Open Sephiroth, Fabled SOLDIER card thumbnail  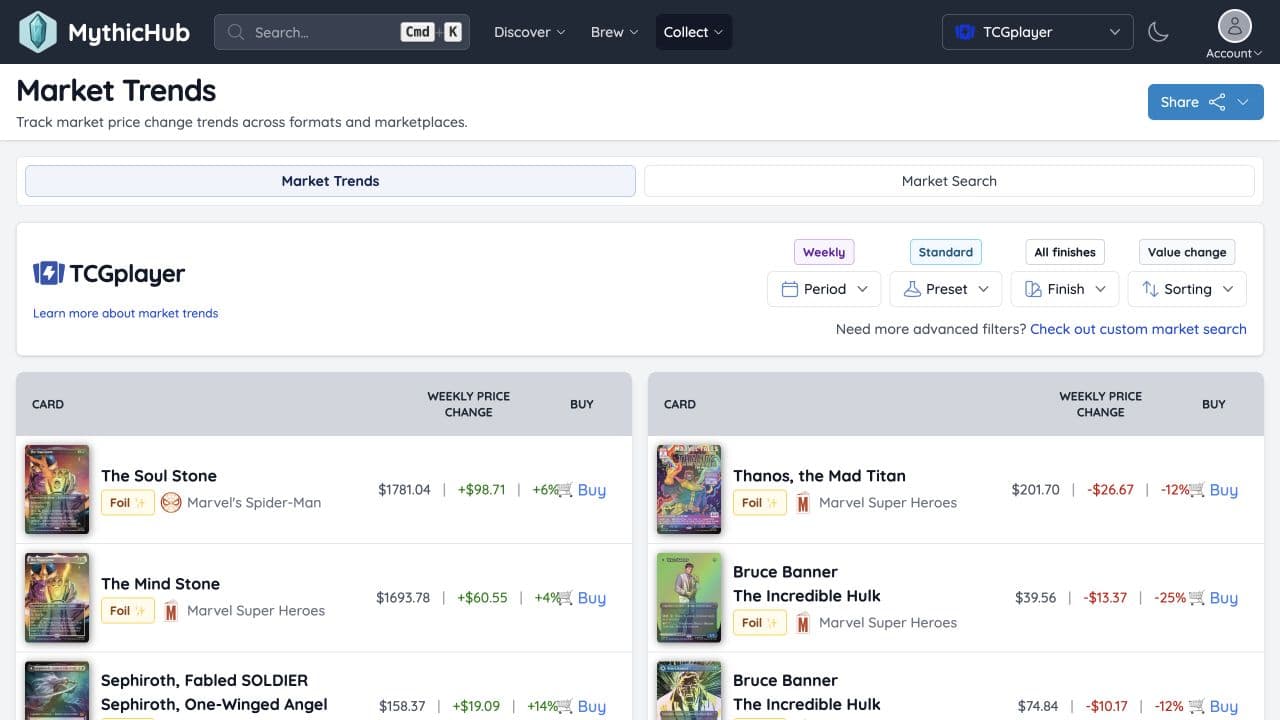pyautogui.click(x=57, y=691)
